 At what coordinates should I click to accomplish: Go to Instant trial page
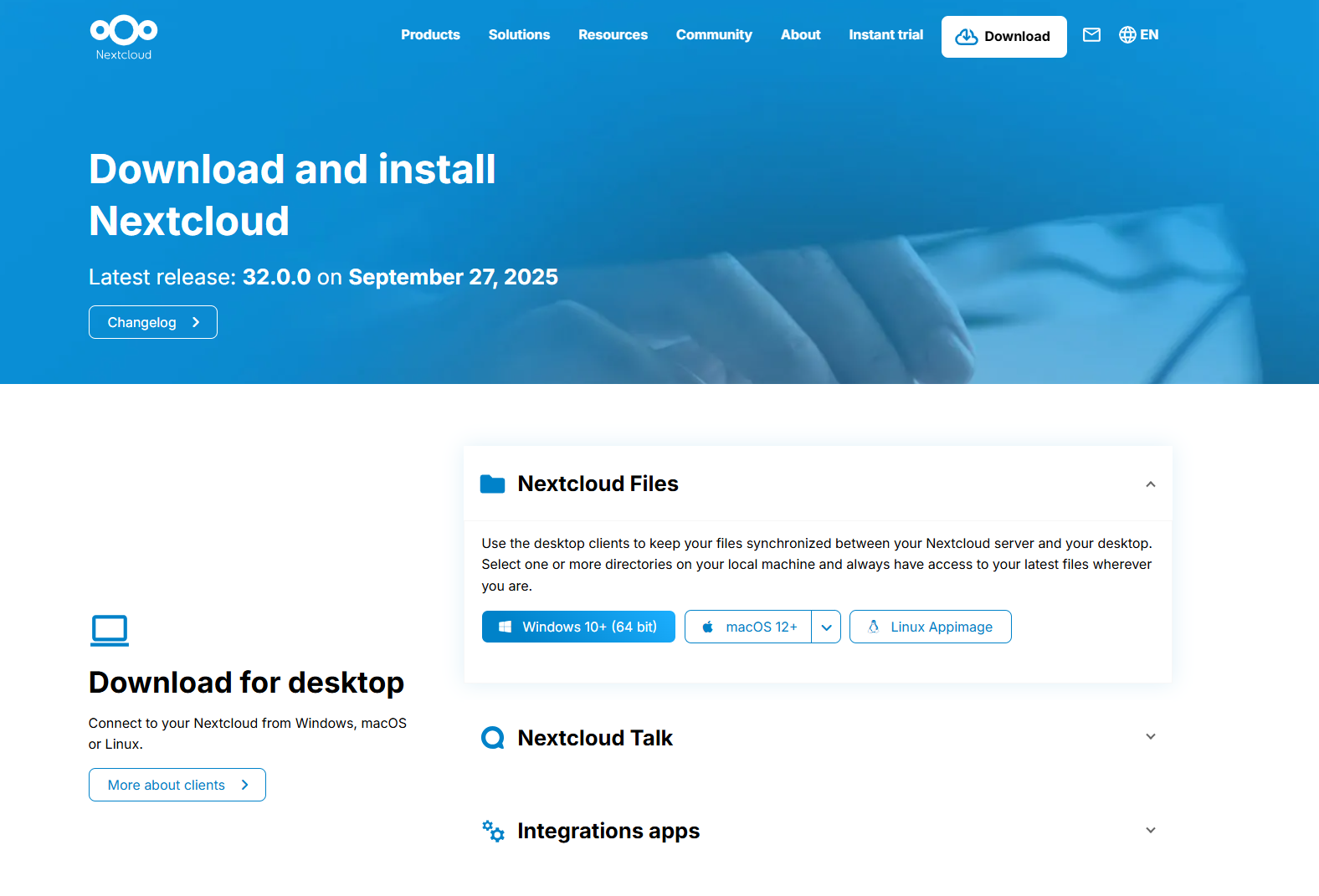coord(885,35)
